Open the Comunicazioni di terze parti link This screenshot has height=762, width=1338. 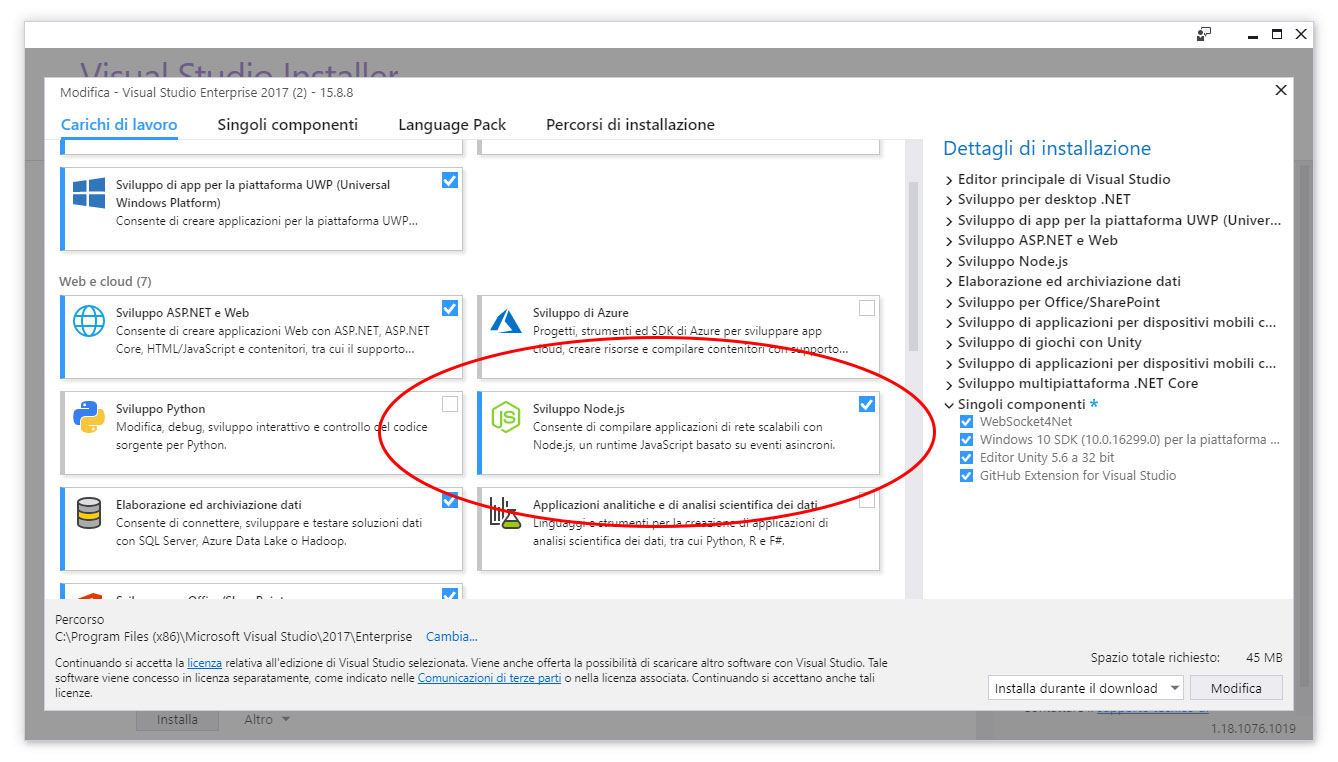[x=489, y=678]
